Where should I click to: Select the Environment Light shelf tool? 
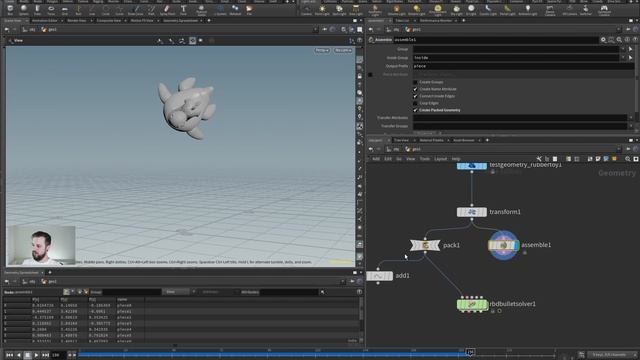(438, 10)
